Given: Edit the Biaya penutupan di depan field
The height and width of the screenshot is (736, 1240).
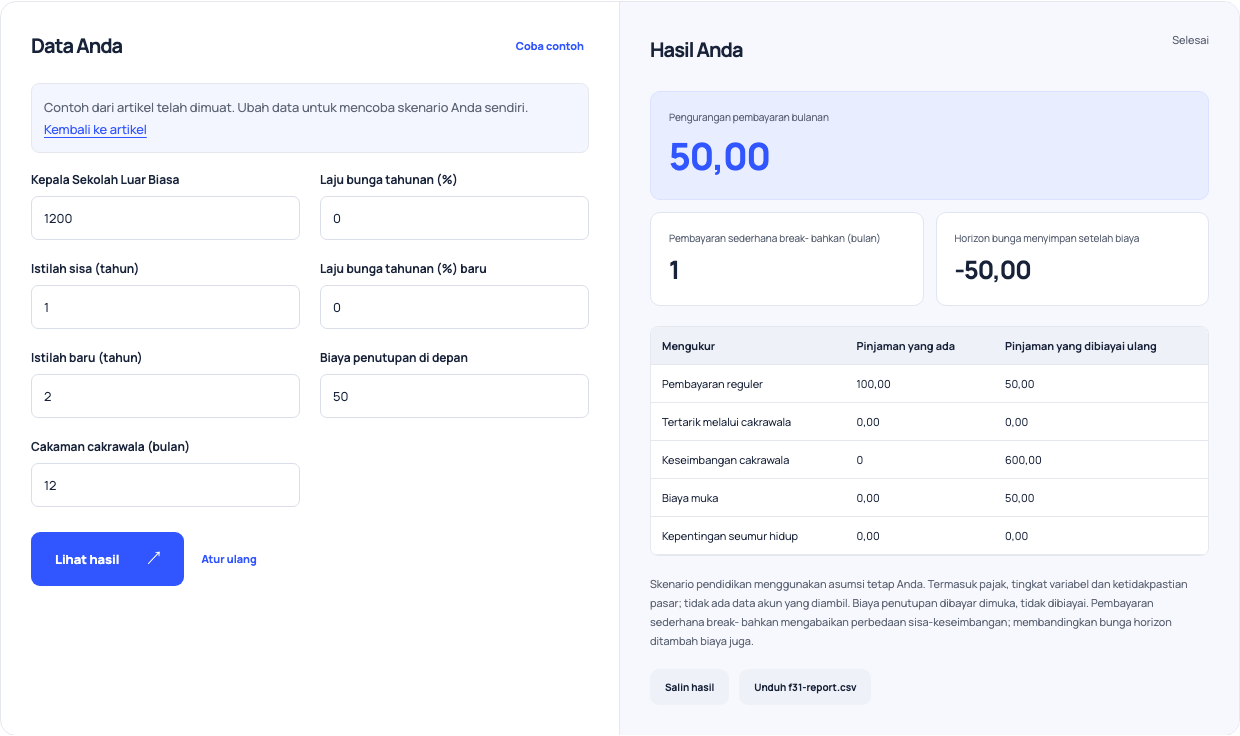Looking at the screenshot, I should pyautogui.click(x=454, y=396).
